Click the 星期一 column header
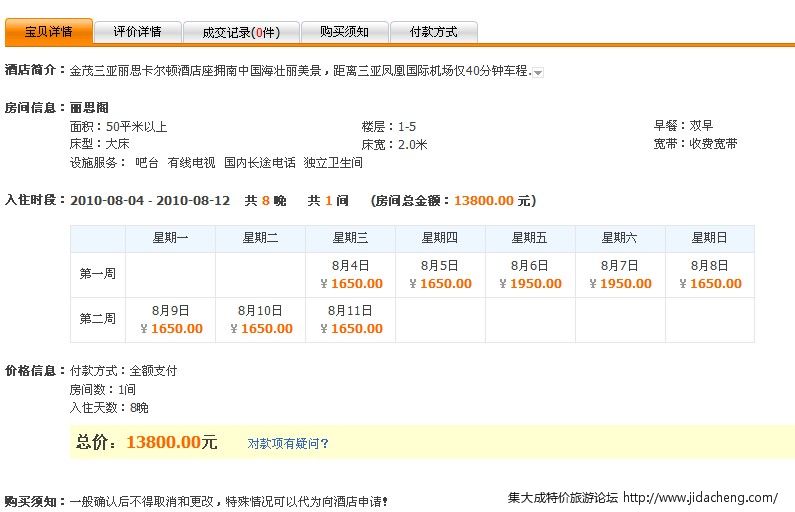Viewport: 795px width, 512px height. pos(170,238)
